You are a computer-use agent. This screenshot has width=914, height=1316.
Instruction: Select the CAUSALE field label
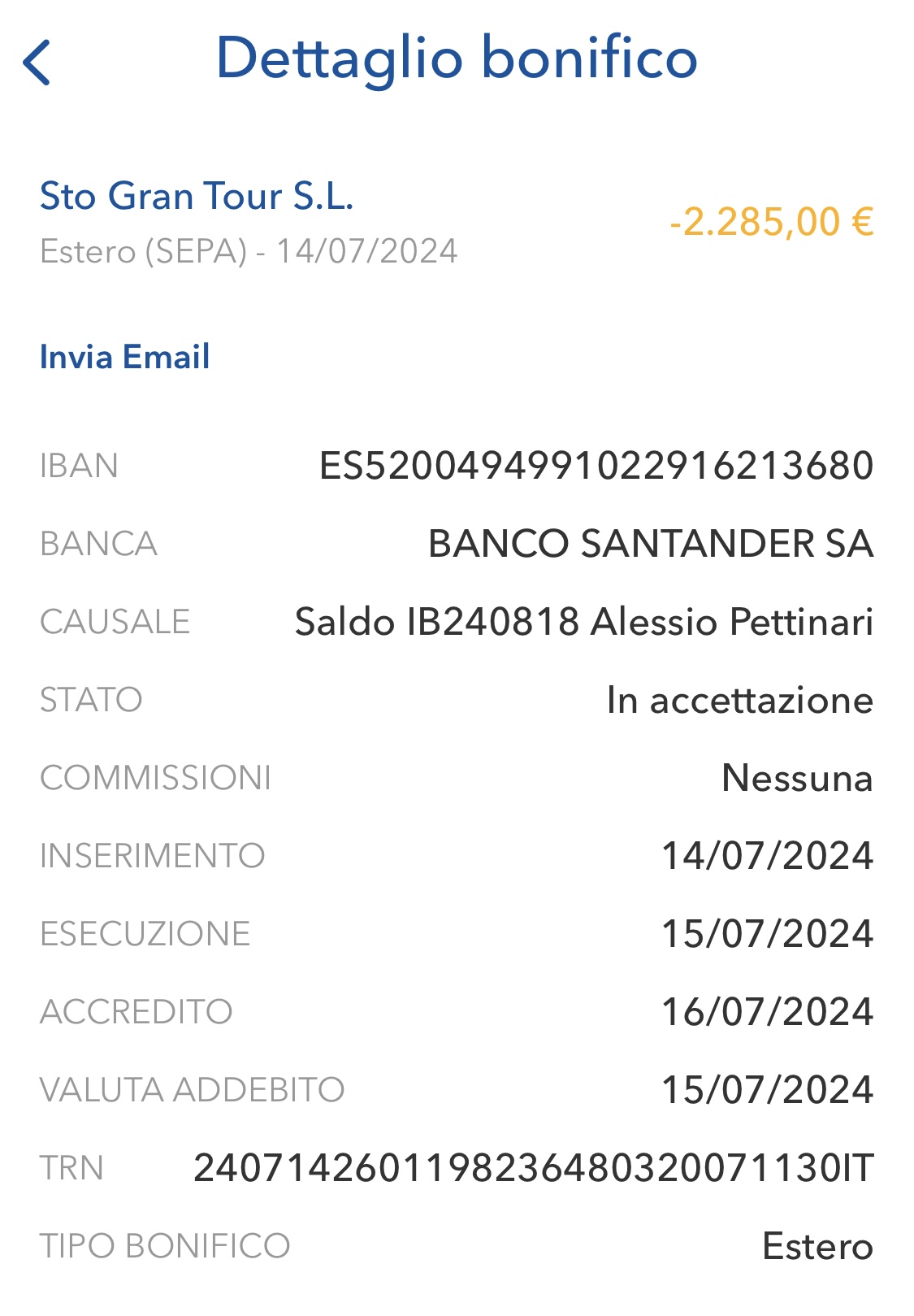pos(115,622)
